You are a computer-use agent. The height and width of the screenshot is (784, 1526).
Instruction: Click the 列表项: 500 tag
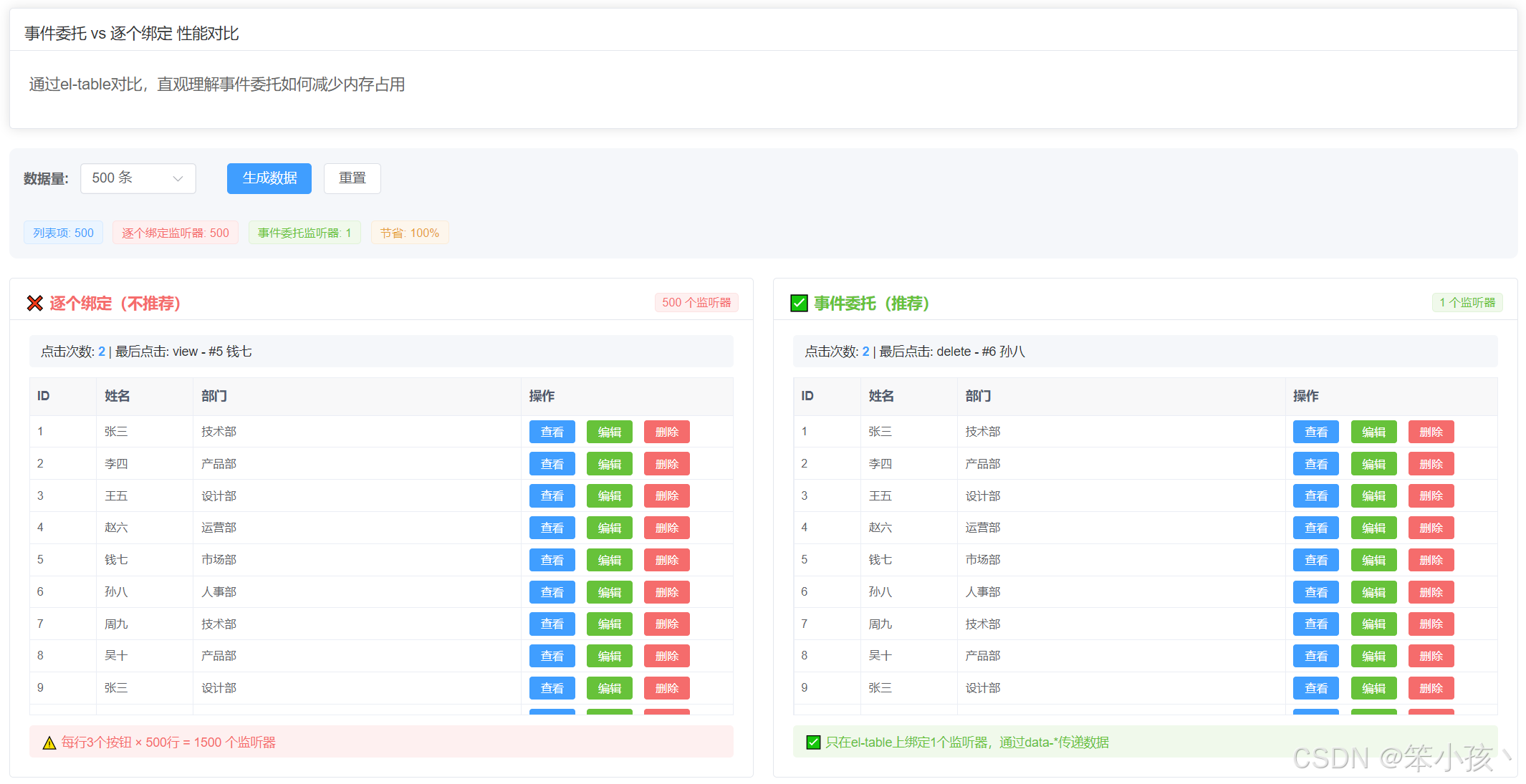63,233
